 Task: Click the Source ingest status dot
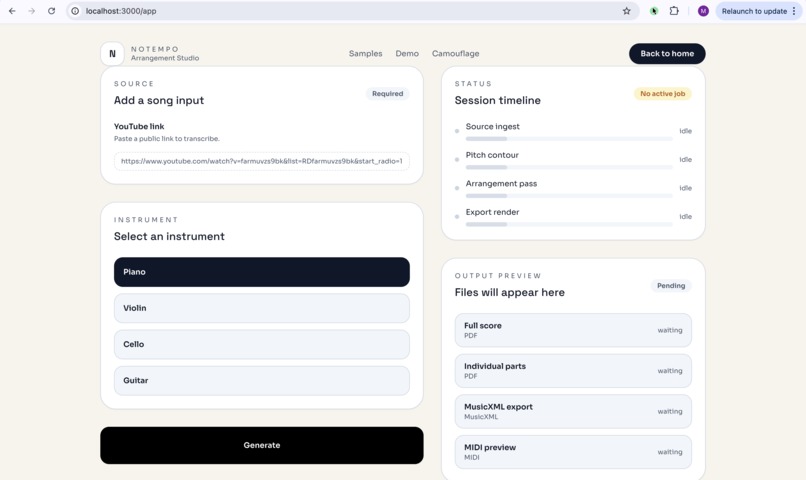pyautogui.click(x=457, y=131)
